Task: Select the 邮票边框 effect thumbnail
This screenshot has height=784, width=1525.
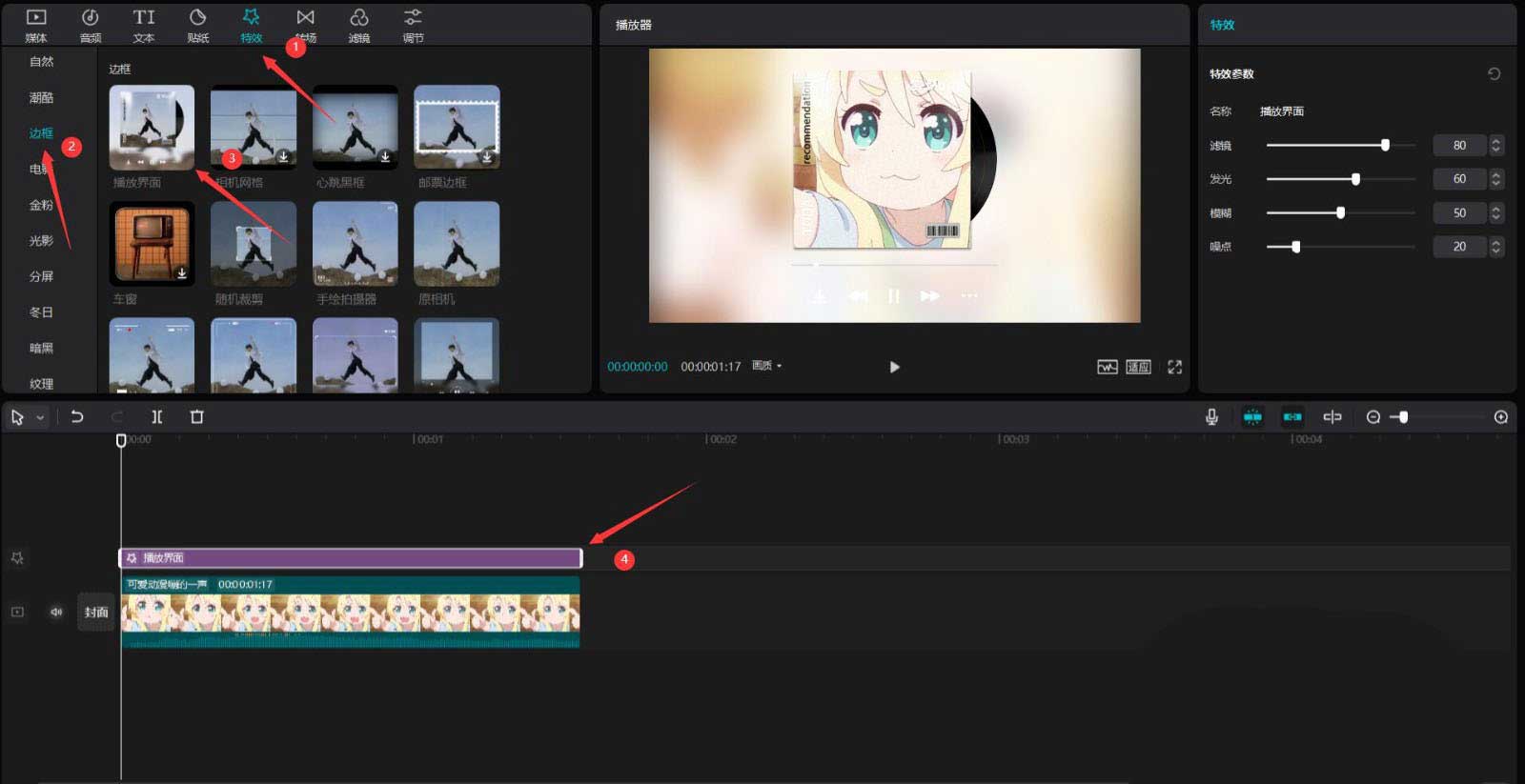Action: pyautogui.click(x=457, y=128)
